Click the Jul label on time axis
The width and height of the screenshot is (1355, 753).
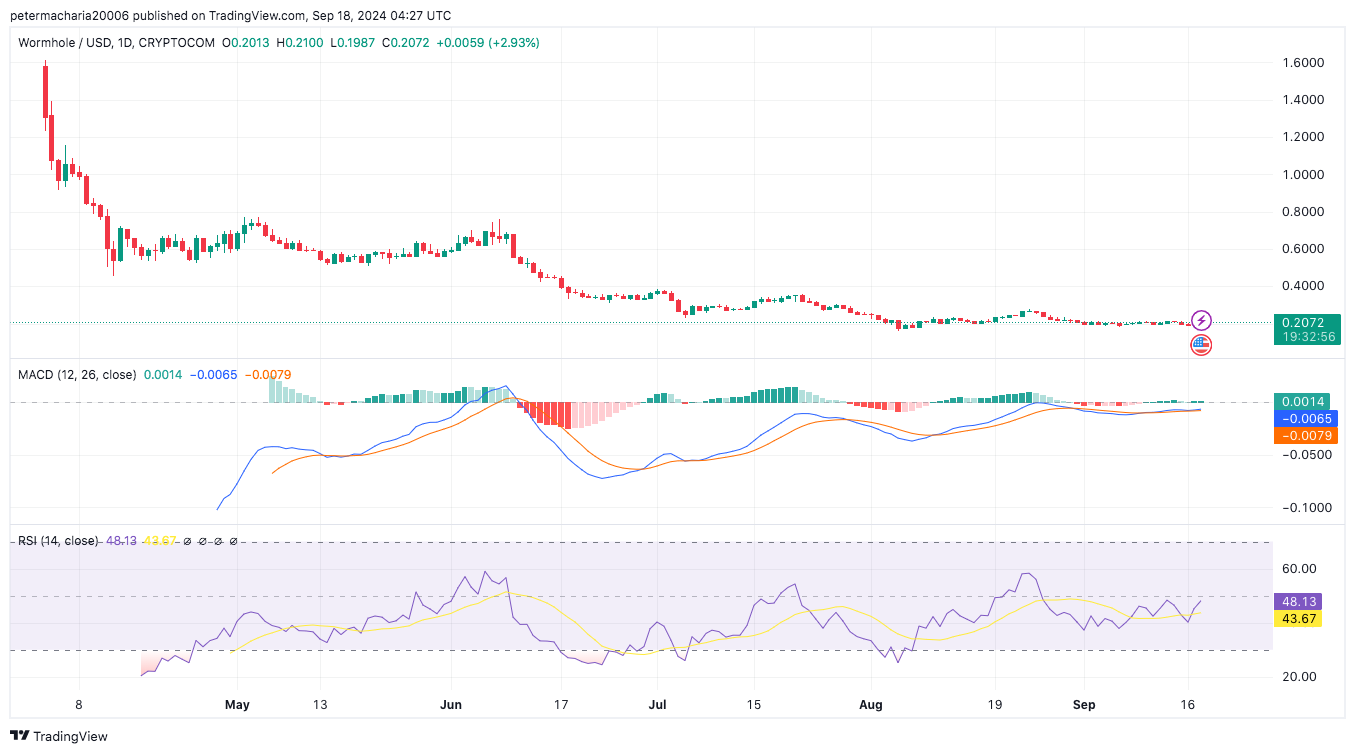pos(658,705)
